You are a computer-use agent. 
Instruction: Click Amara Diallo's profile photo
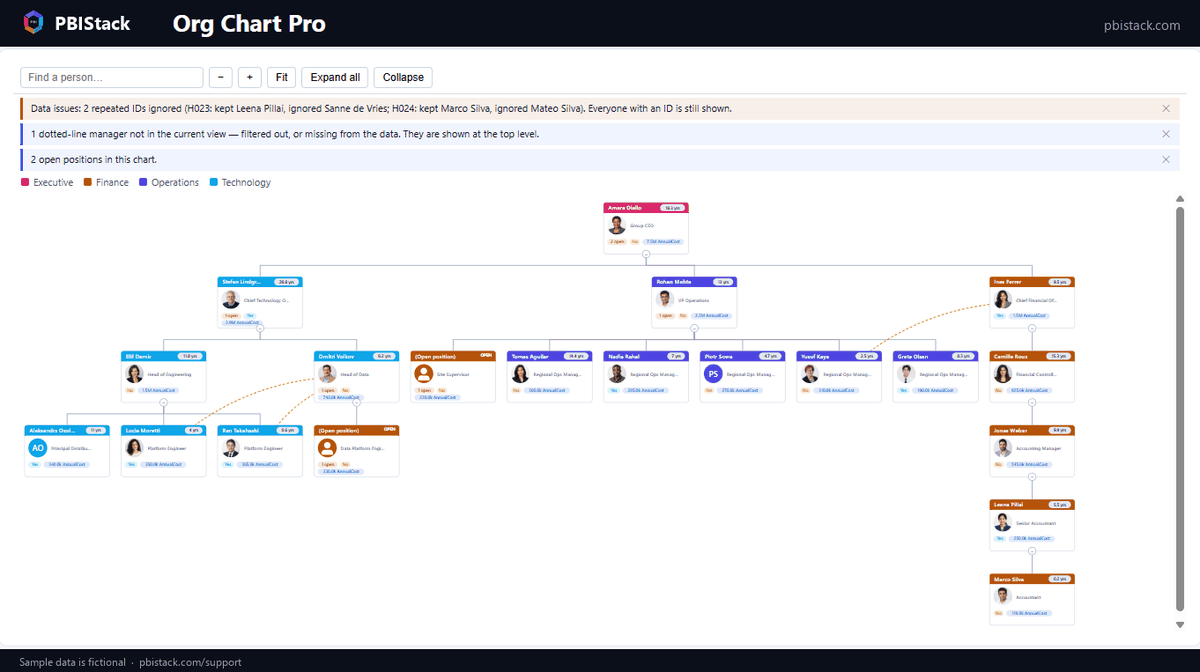(x=617, y=226)
